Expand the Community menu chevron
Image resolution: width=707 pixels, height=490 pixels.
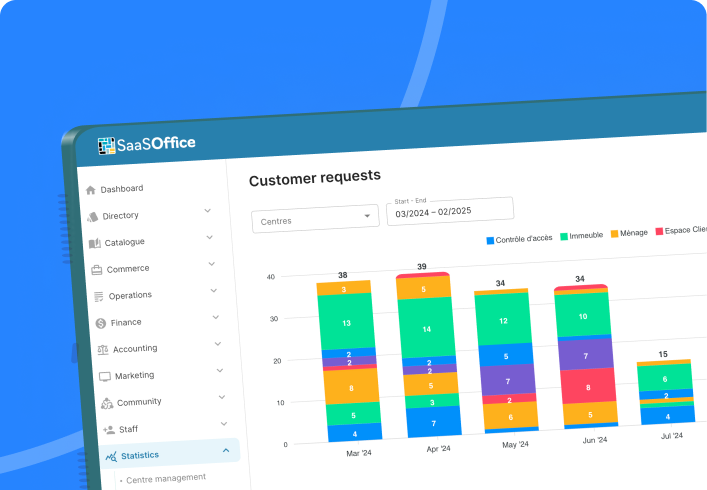pyautogui.click(x=222, y=397)
